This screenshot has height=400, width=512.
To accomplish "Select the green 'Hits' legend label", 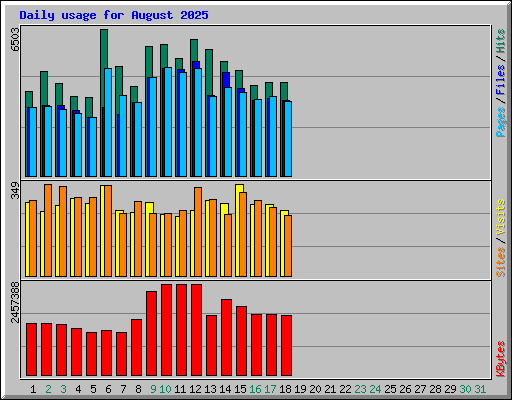I will [x=500, y=41].
